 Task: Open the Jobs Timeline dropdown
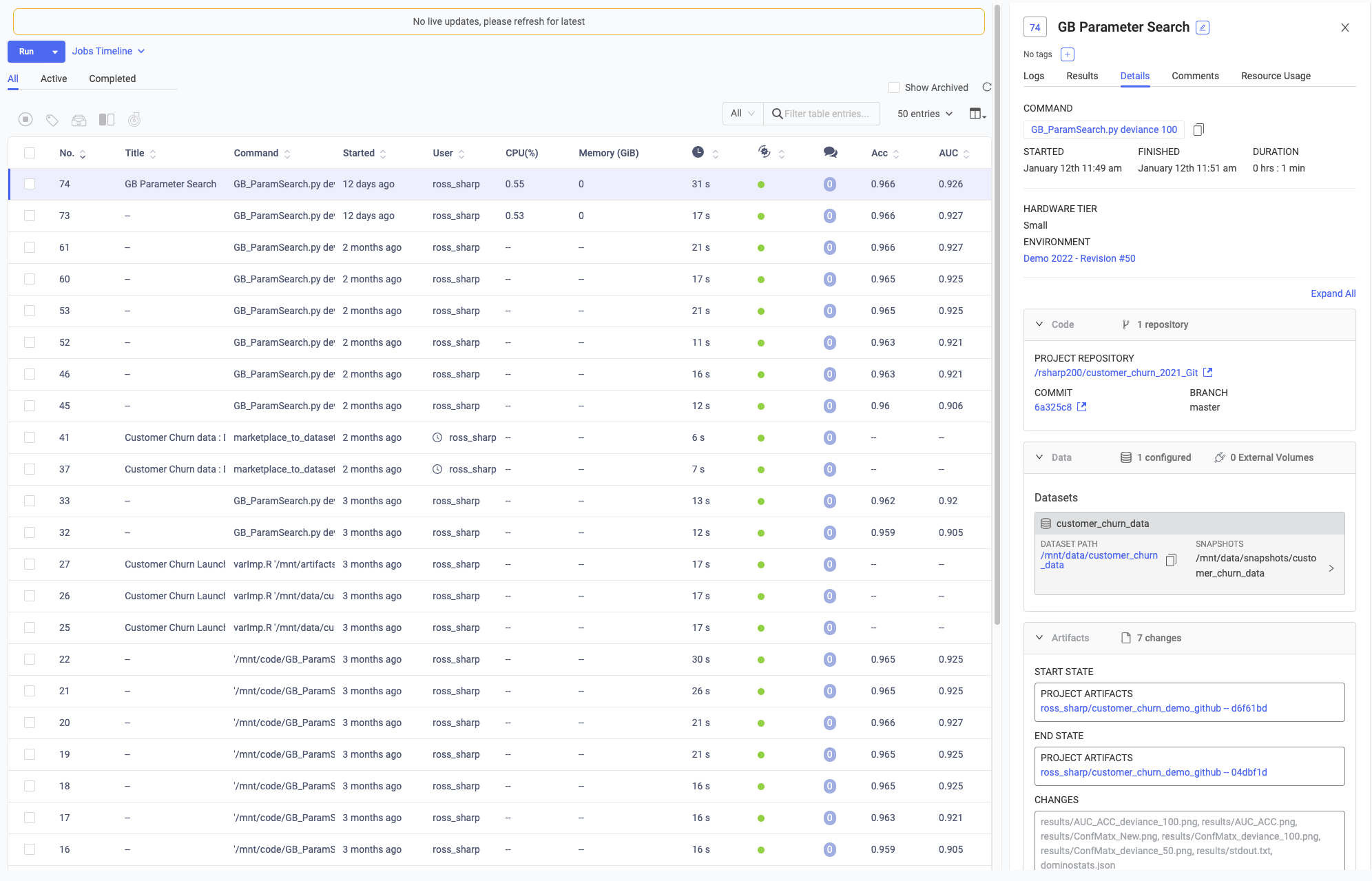tap(108, 51)
